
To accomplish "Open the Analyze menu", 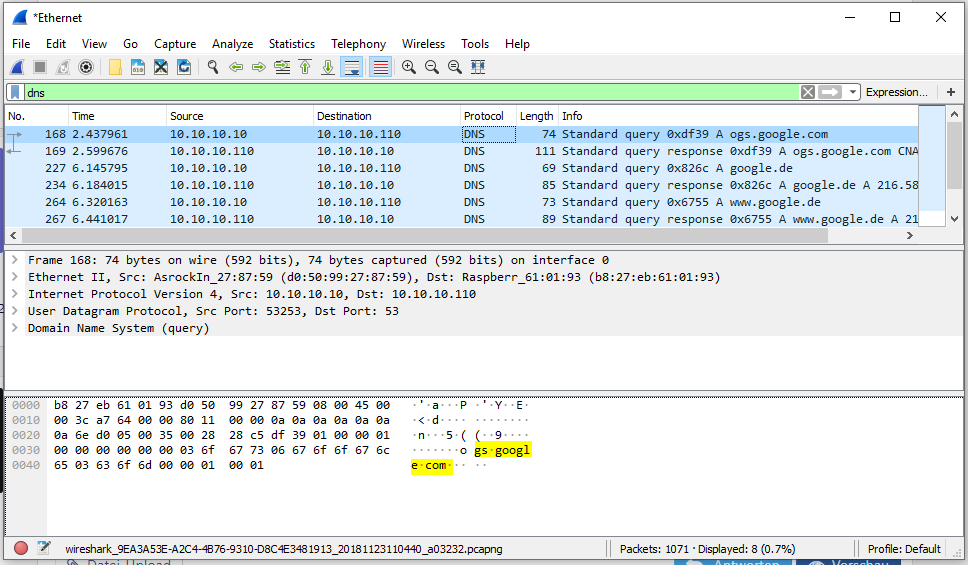I will (x=232, y=44).
